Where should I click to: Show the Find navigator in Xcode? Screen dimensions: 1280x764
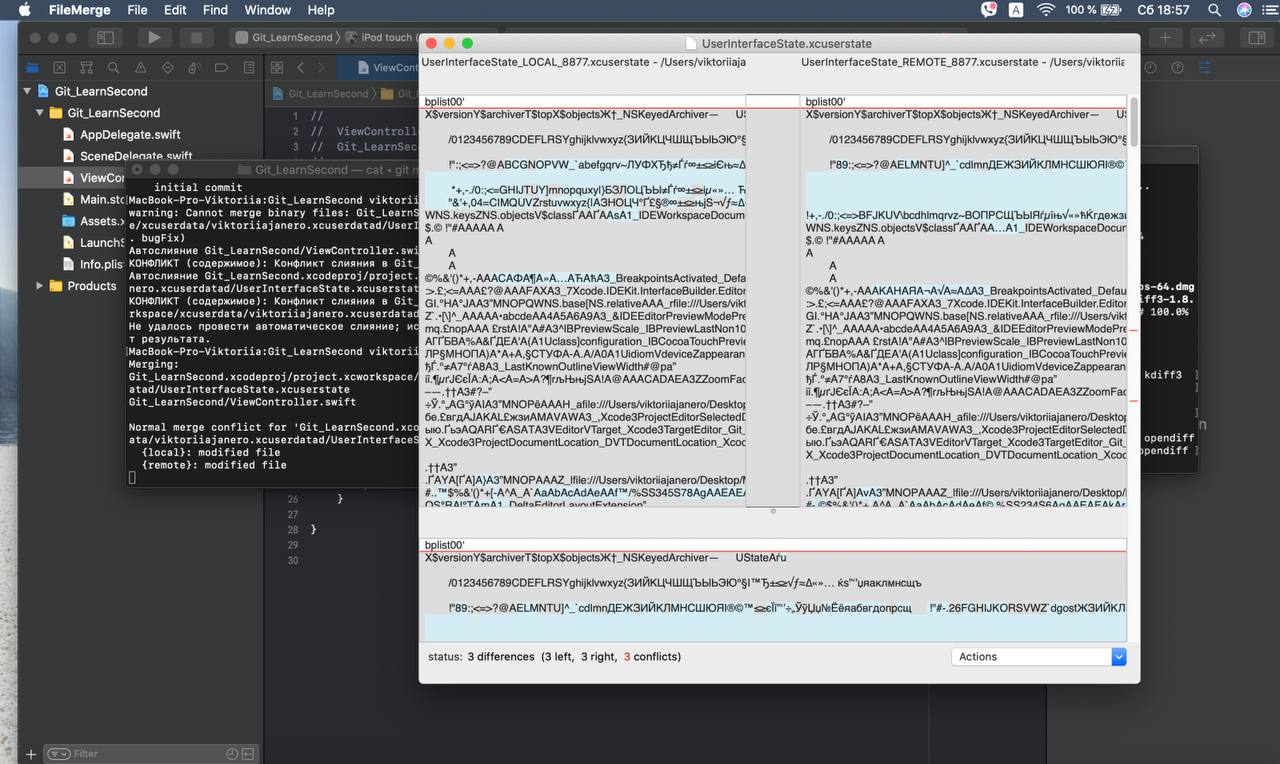113,68
